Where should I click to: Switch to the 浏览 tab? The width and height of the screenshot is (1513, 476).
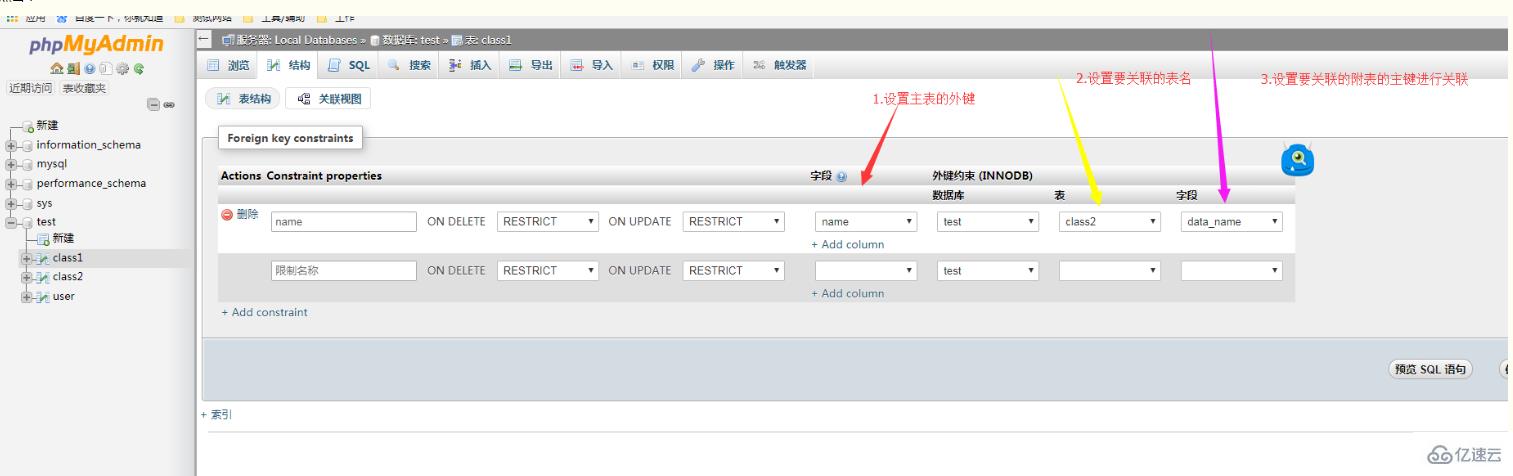[229, 66]
